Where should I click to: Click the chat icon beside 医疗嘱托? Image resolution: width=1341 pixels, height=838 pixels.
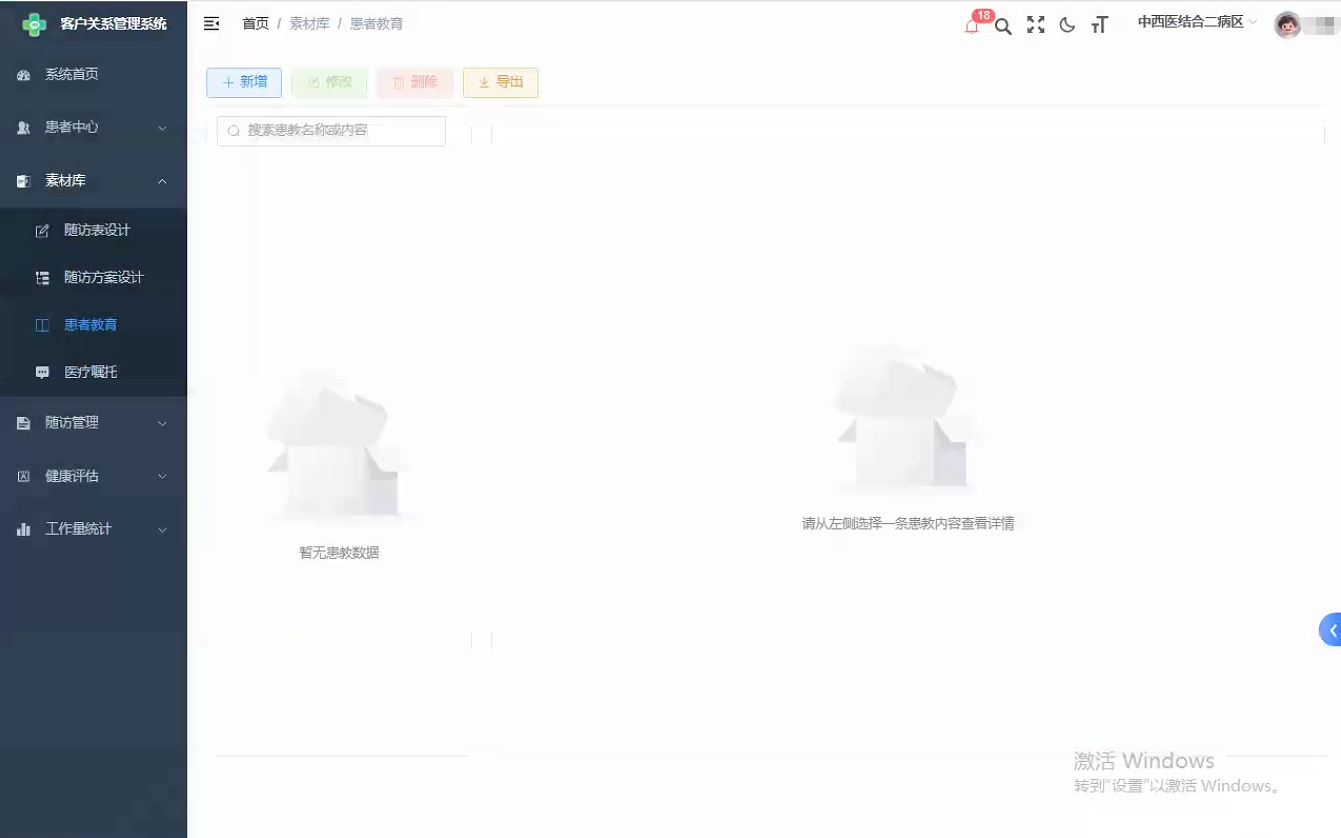[x=40, y=371]
